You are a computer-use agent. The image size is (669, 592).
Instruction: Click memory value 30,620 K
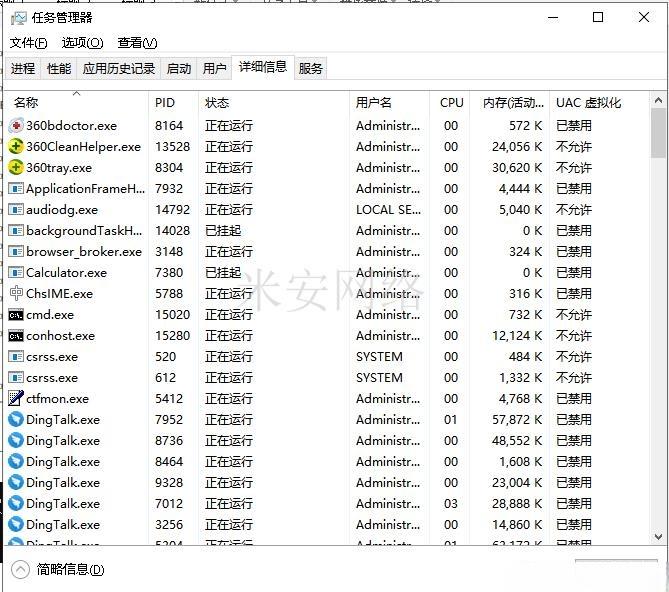(x=517, y=168)
